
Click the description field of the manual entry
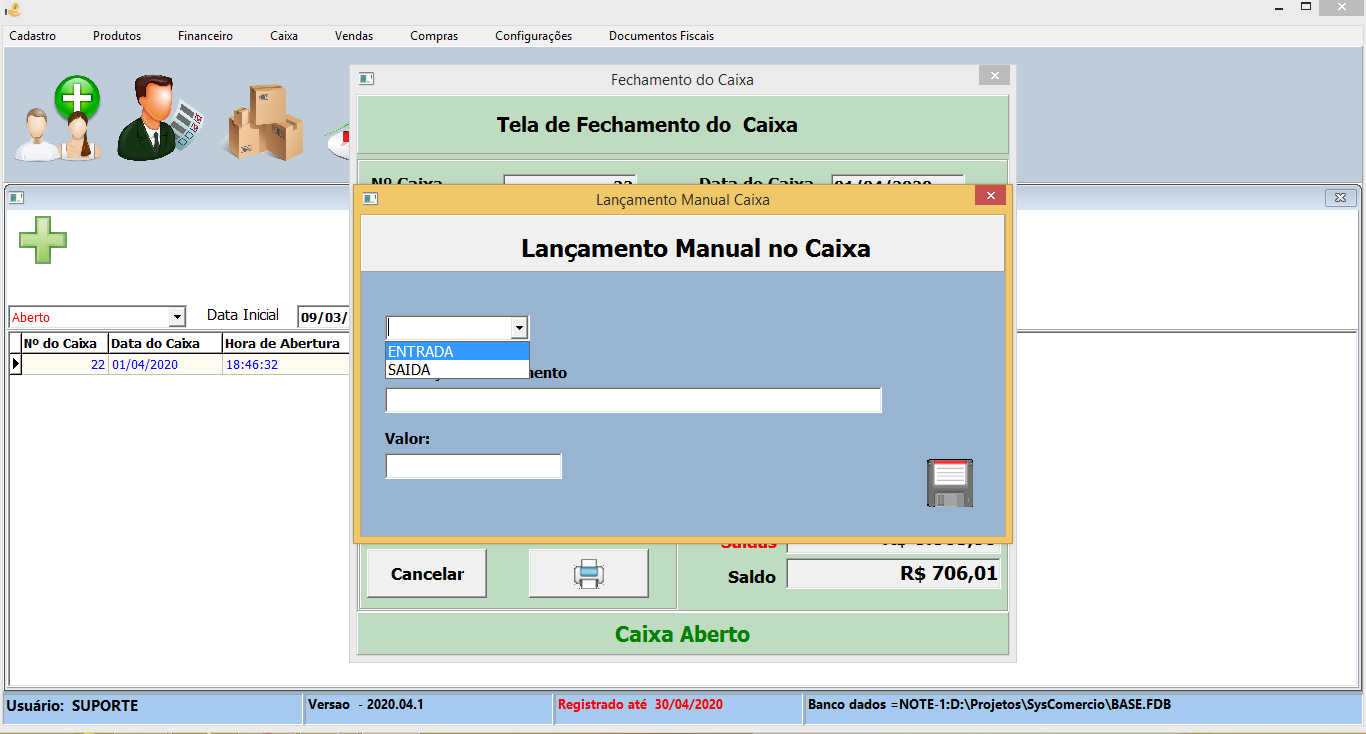[x=633, y=399]
